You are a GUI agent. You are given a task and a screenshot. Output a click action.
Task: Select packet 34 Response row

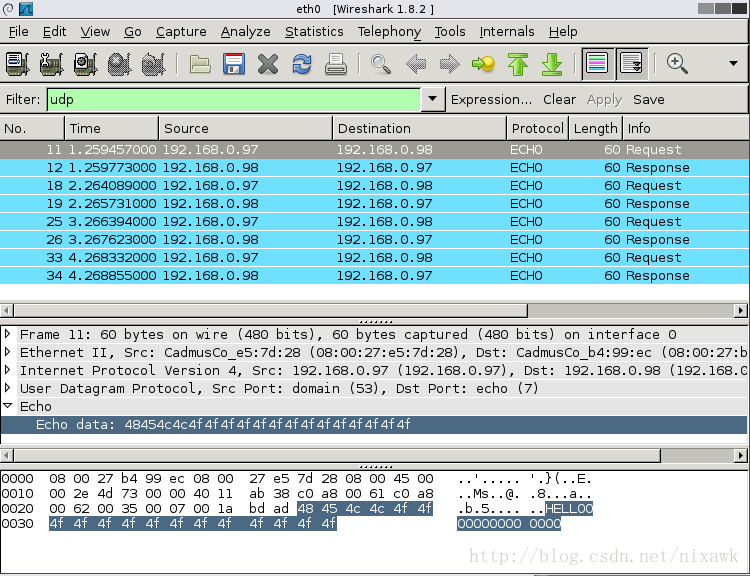375,275
